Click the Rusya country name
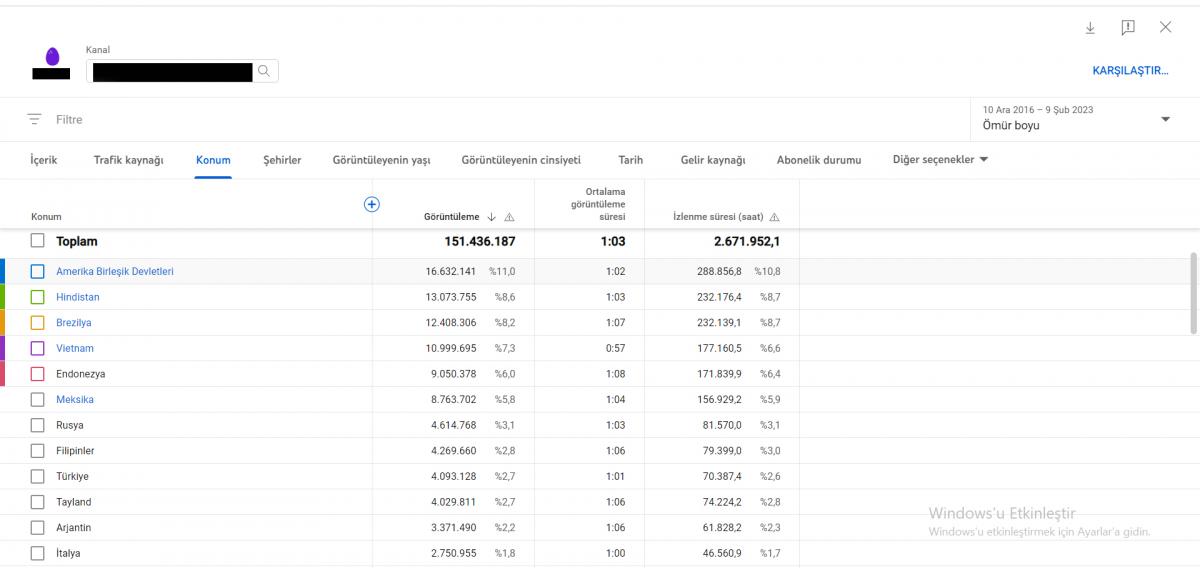Screen dimensions: 1200x568 point(70,425)
